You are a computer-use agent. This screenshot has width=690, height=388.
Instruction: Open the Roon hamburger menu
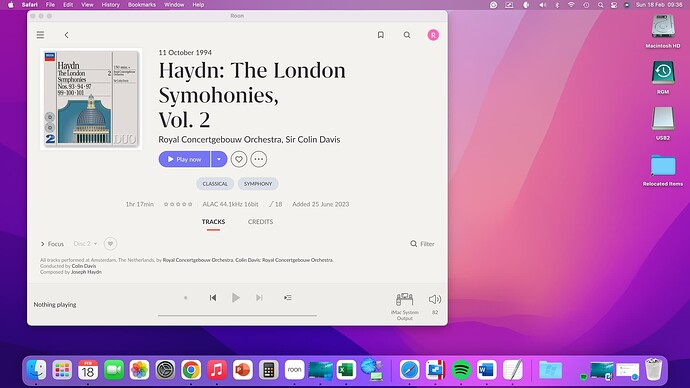click(x=40, y=35)
